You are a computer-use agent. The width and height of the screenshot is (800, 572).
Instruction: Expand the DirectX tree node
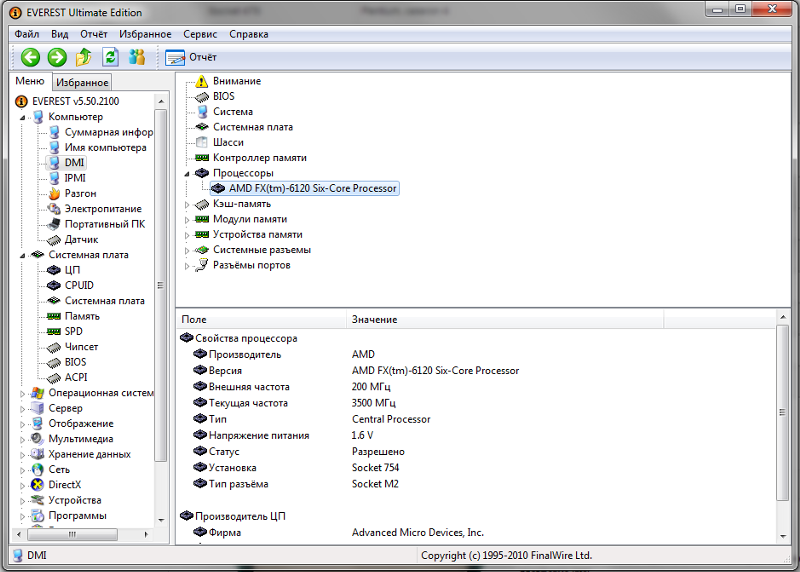[22, 485]
